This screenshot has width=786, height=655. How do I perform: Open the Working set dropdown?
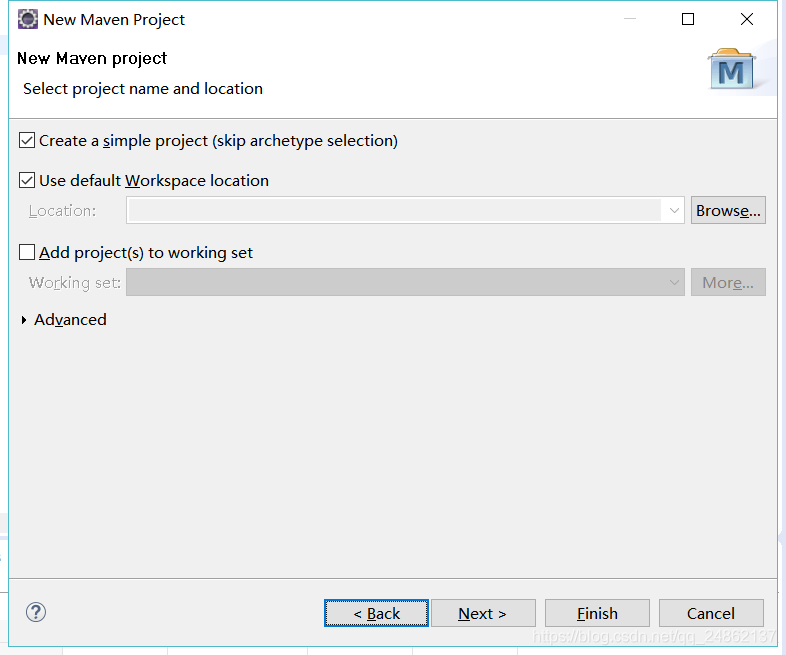click(x=405, y=282)
